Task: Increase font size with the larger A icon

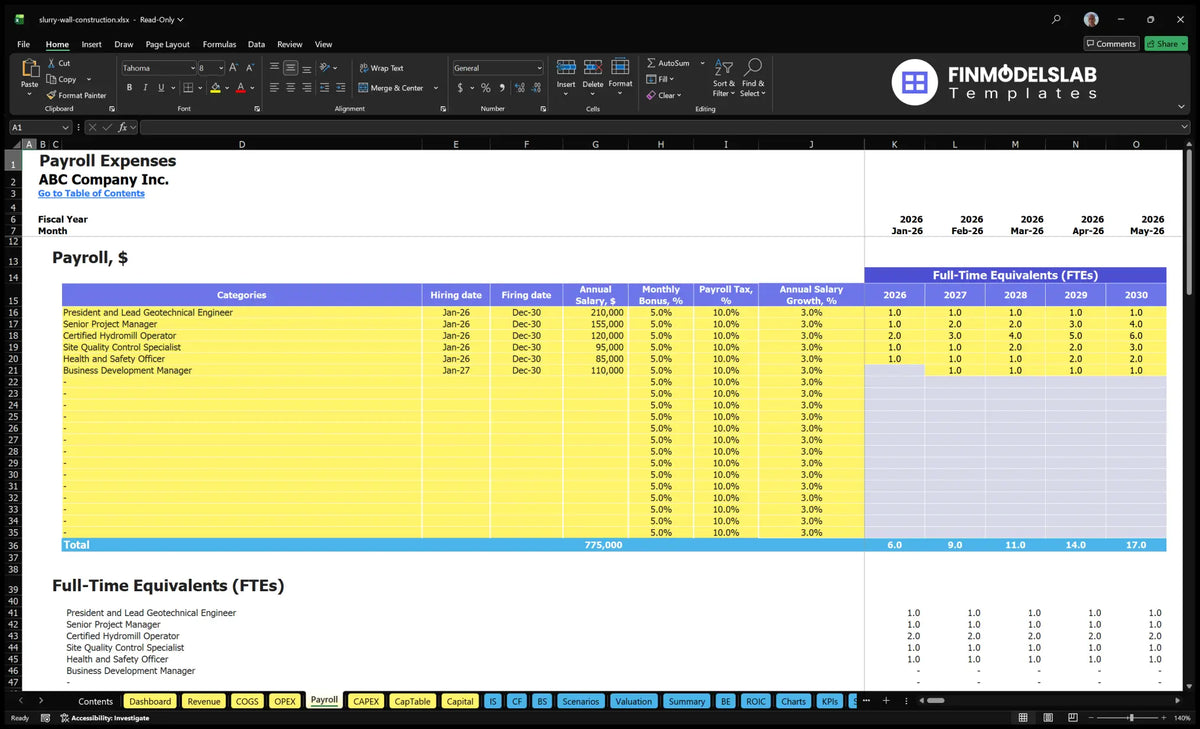Action: (x=234, y=68)
